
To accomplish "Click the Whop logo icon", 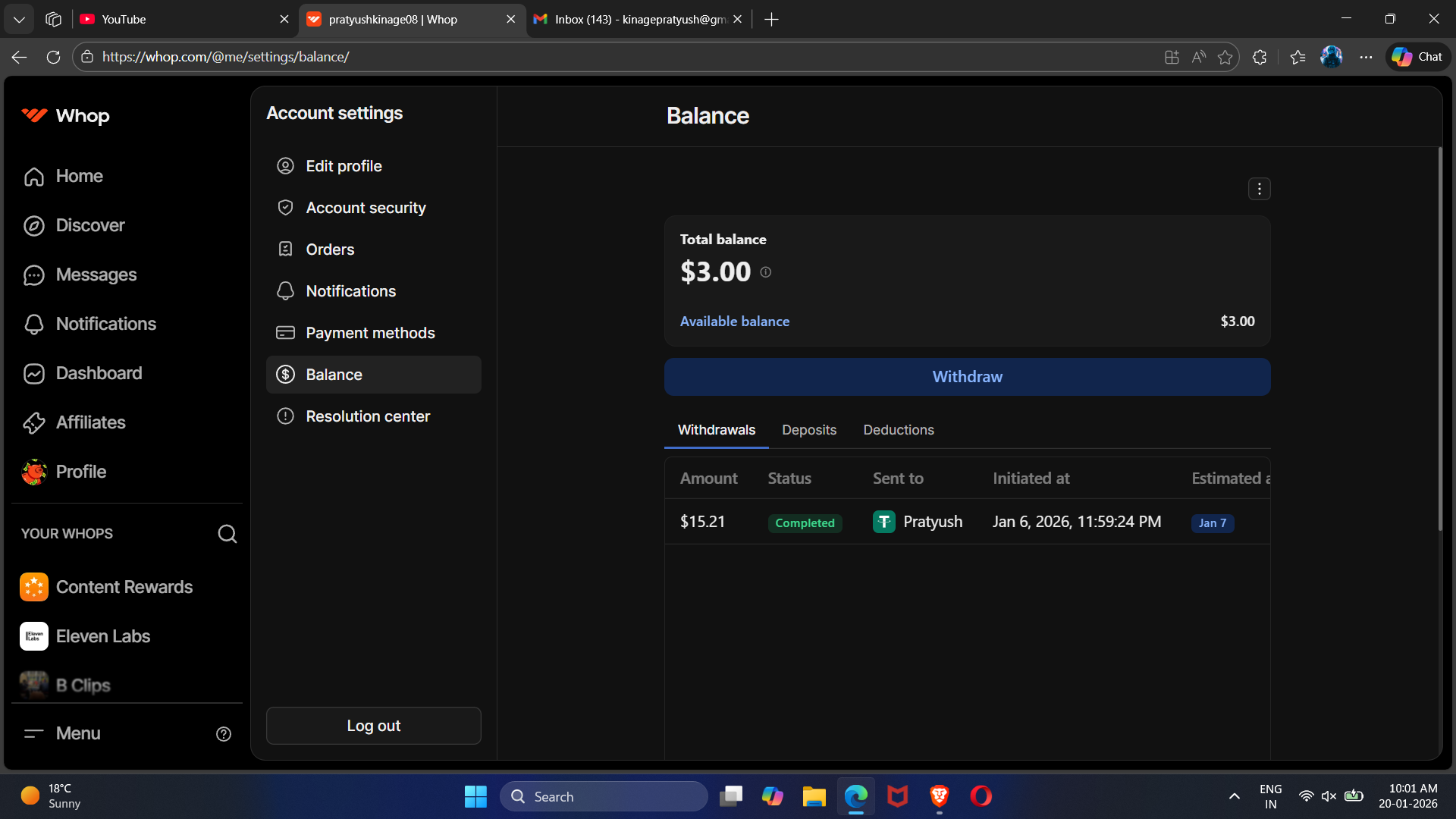I will (x=34, y=115).
